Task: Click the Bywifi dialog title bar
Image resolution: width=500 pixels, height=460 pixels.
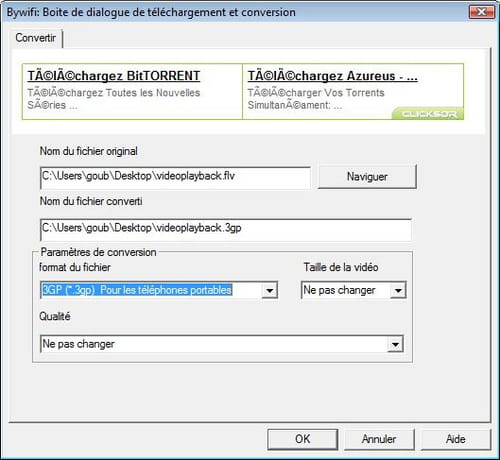Action: 233,12
